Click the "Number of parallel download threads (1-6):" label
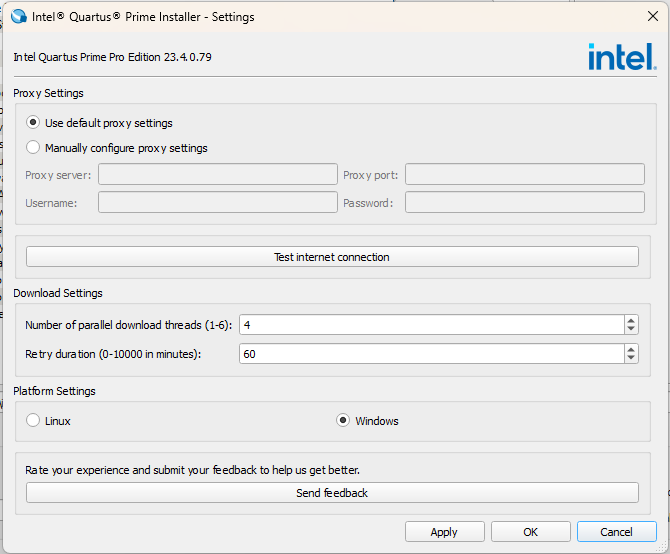Viewport: 670px width, 554px height. pyautogui.click(x=129, y=325)
